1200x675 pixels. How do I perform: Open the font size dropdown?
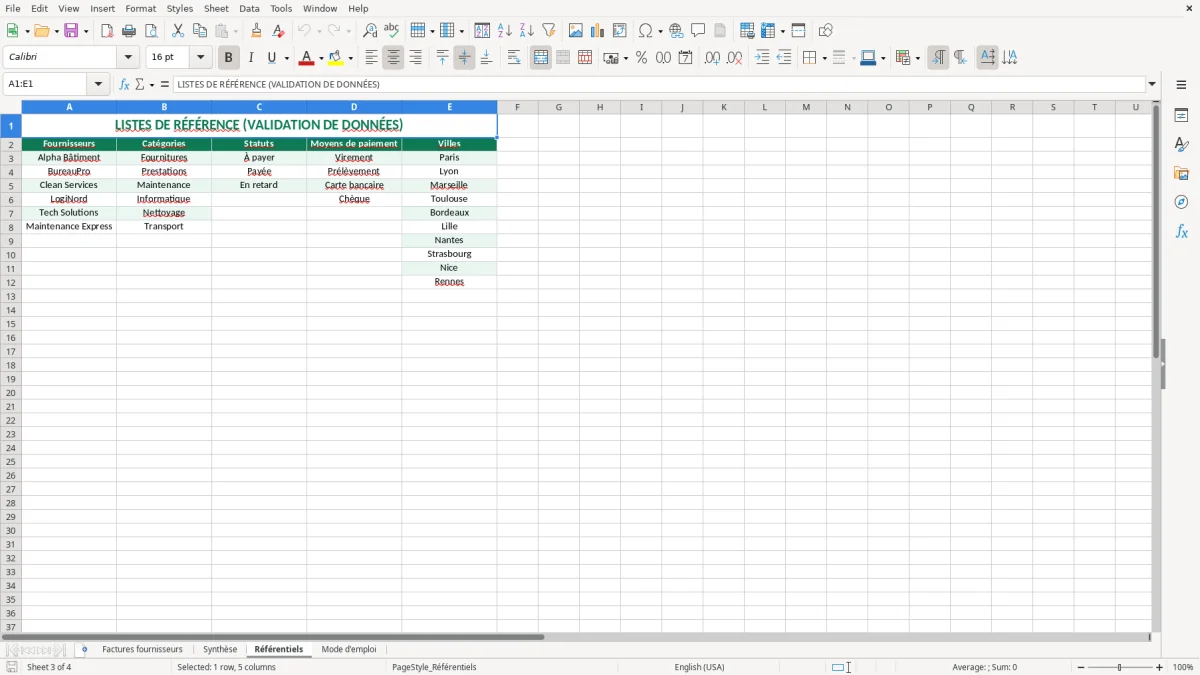pos(200,58)
